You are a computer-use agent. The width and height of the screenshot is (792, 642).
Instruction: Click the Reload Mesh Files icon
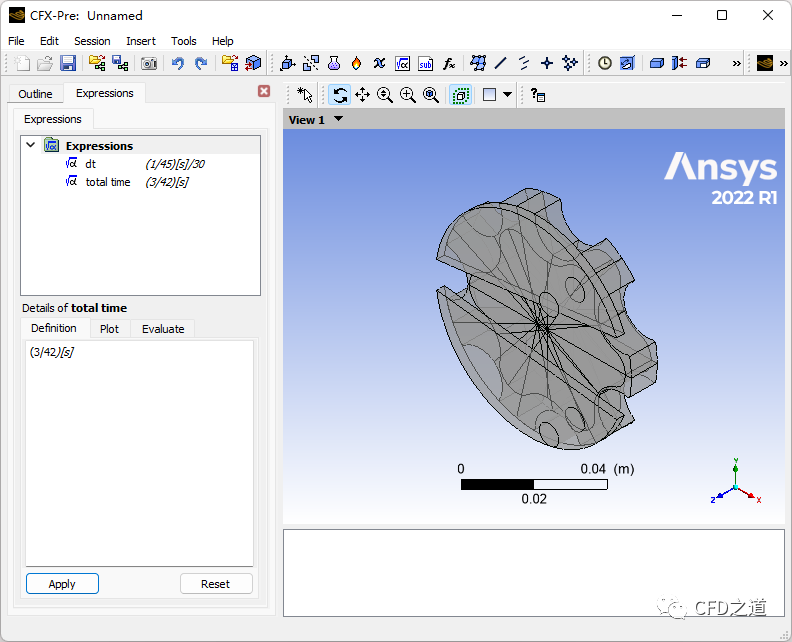[120, 64]
